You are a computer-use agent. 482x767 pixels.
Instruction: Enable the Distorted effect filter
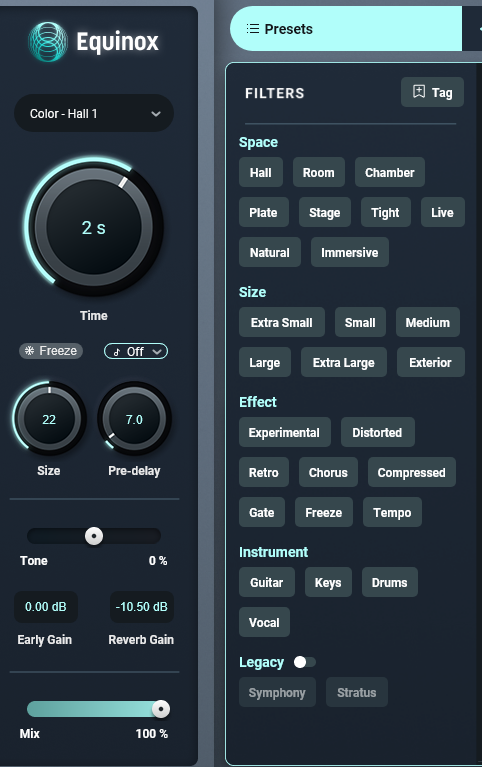pos(377,432)
